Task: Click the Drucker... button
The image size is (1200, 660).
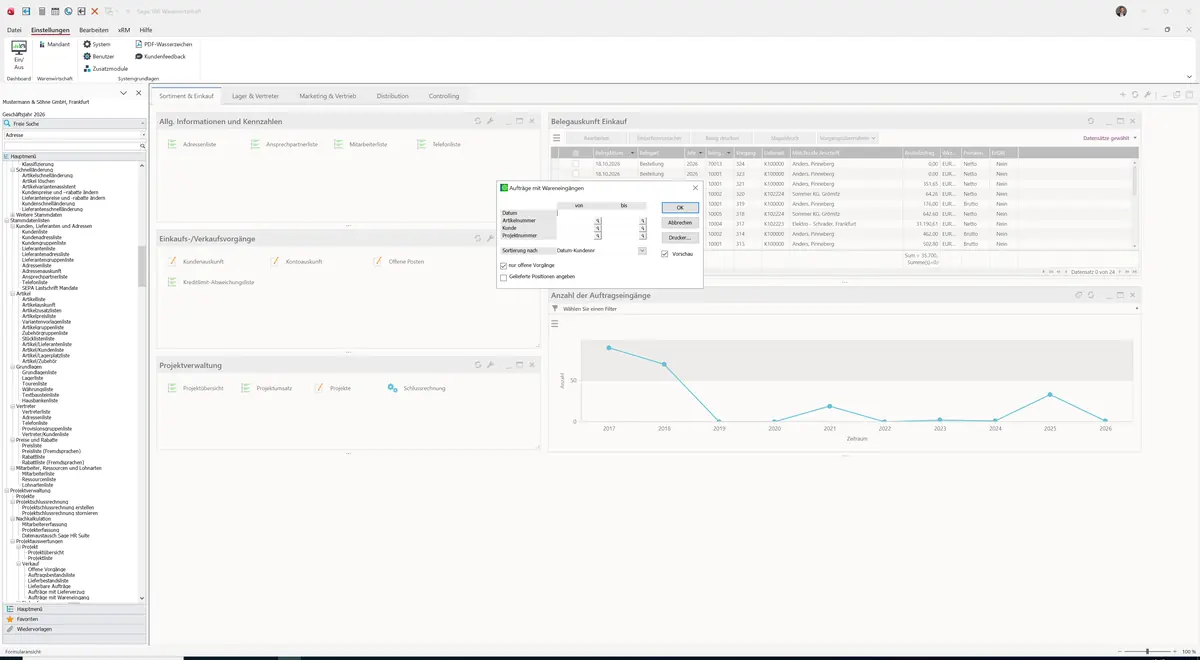Action: tap(680, 238)
